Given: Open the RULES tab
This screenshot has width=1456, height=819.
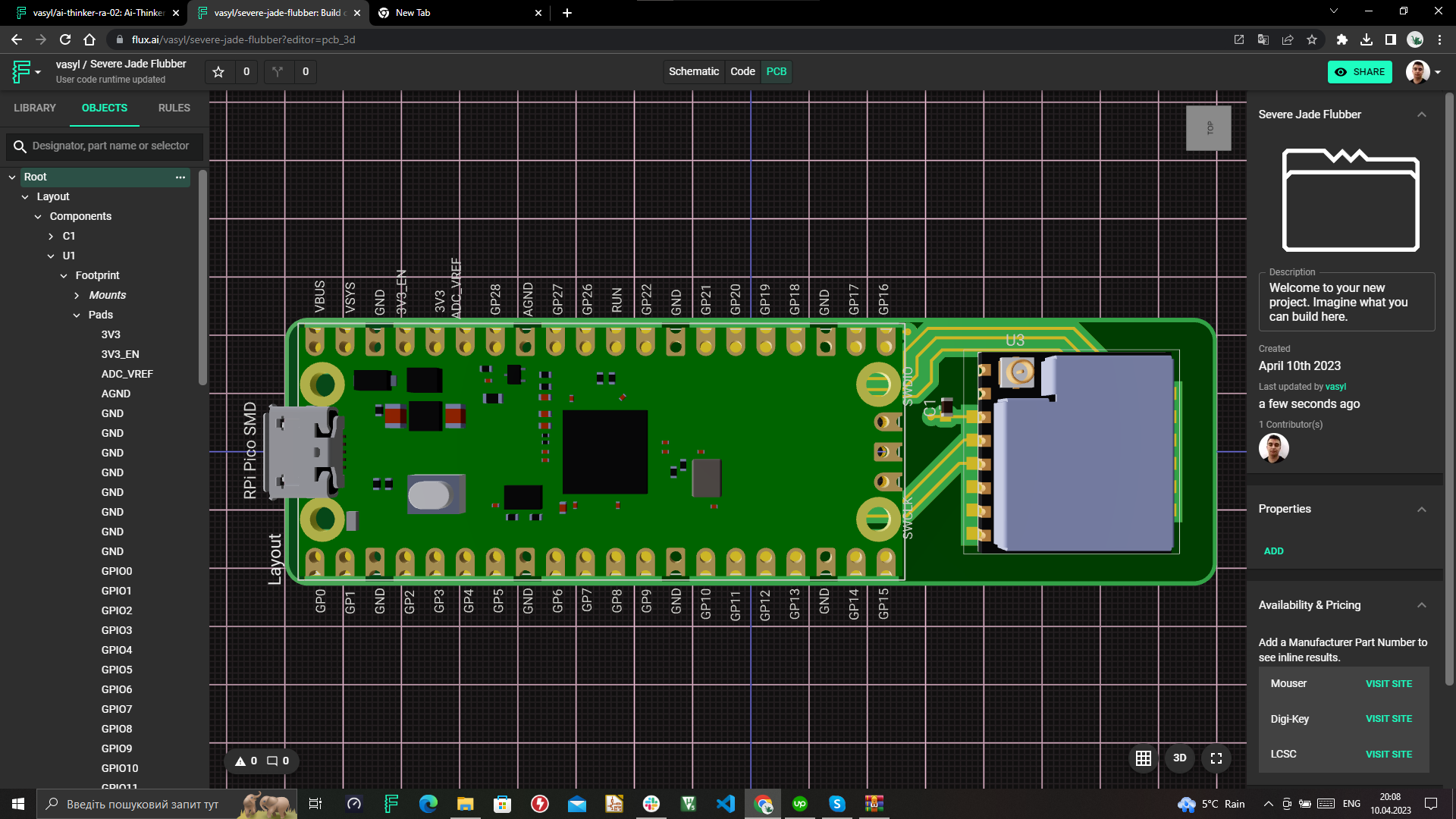Looking at the screenshot, I should point(174,108).
